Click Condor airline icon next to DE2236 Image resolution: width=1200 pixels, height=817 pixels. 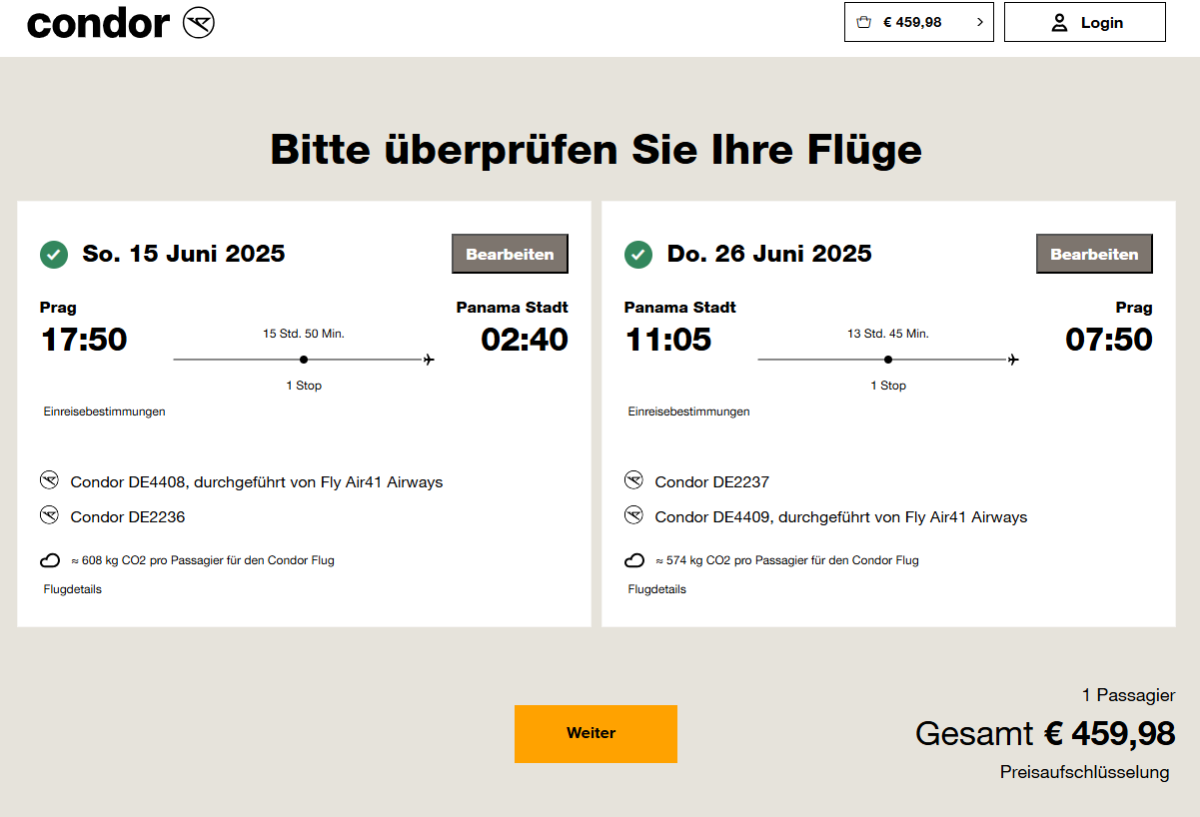coord(49,516)
